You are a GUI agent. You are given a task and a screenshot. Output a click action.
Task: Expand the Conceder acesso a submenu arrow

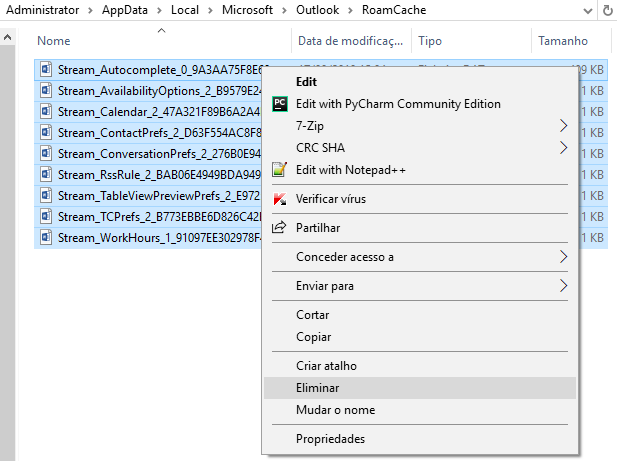563,257
